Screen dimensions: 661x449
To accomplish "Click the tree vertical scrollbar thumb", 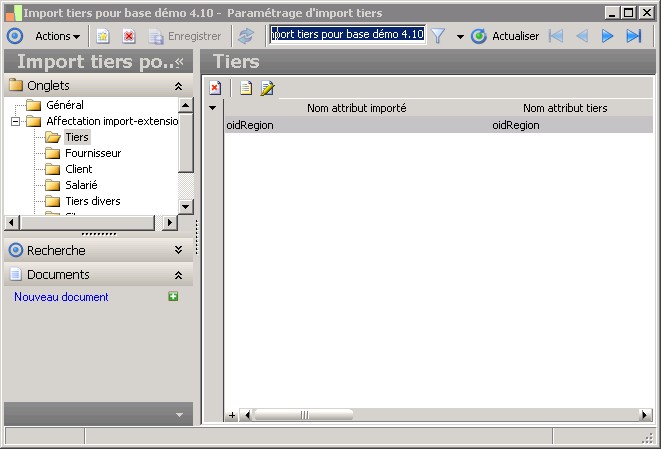I will (185, 142).
